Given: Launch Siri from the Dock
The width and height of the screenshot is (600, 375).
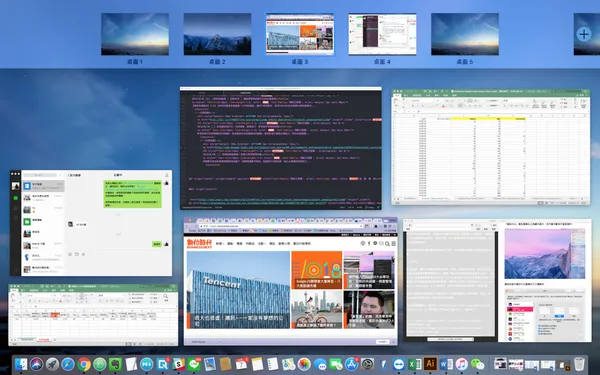Looking at the screenshot, I should 37,364.
